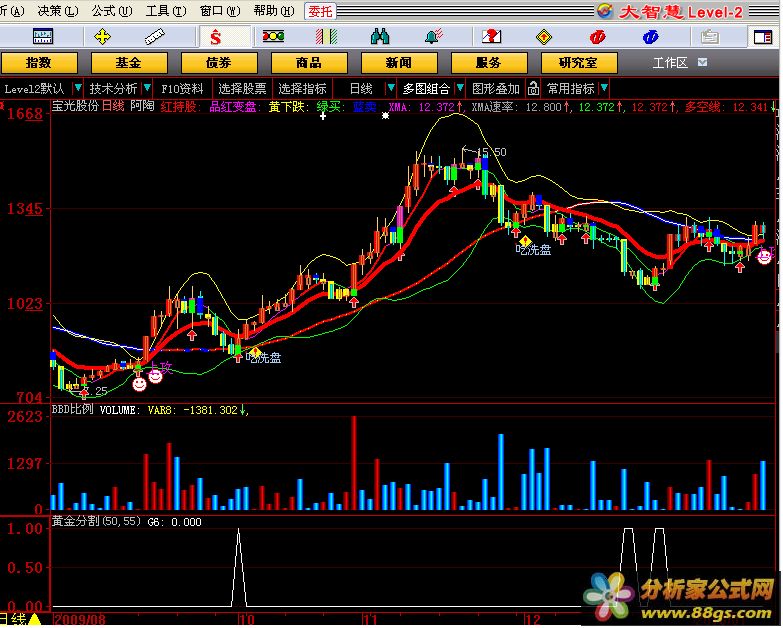Click the 宝光股份 stock name label
This screenshot has width=783, height=628.
coord(75,106)
